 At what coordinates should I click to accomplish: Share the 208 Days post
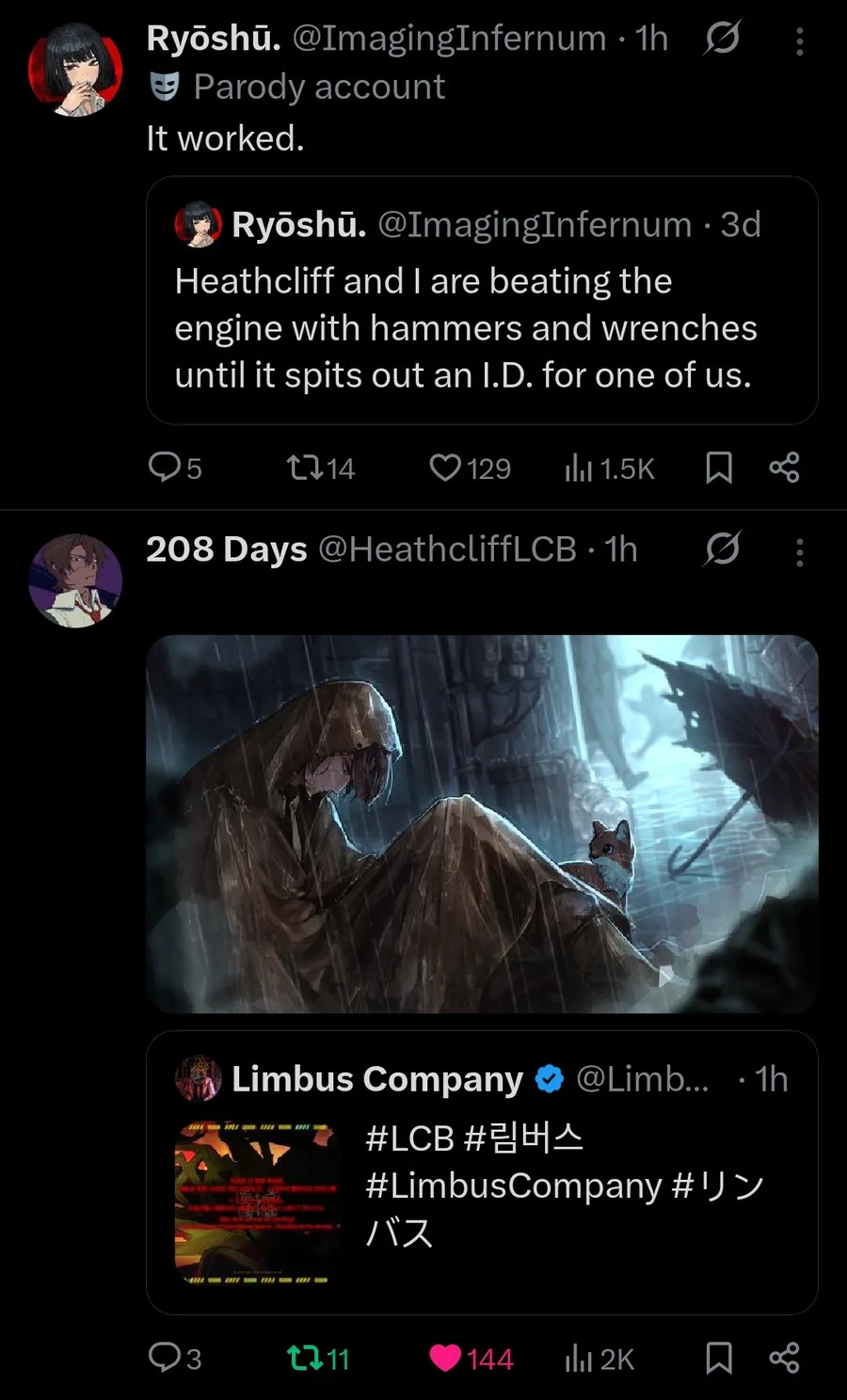(784, 1359)
